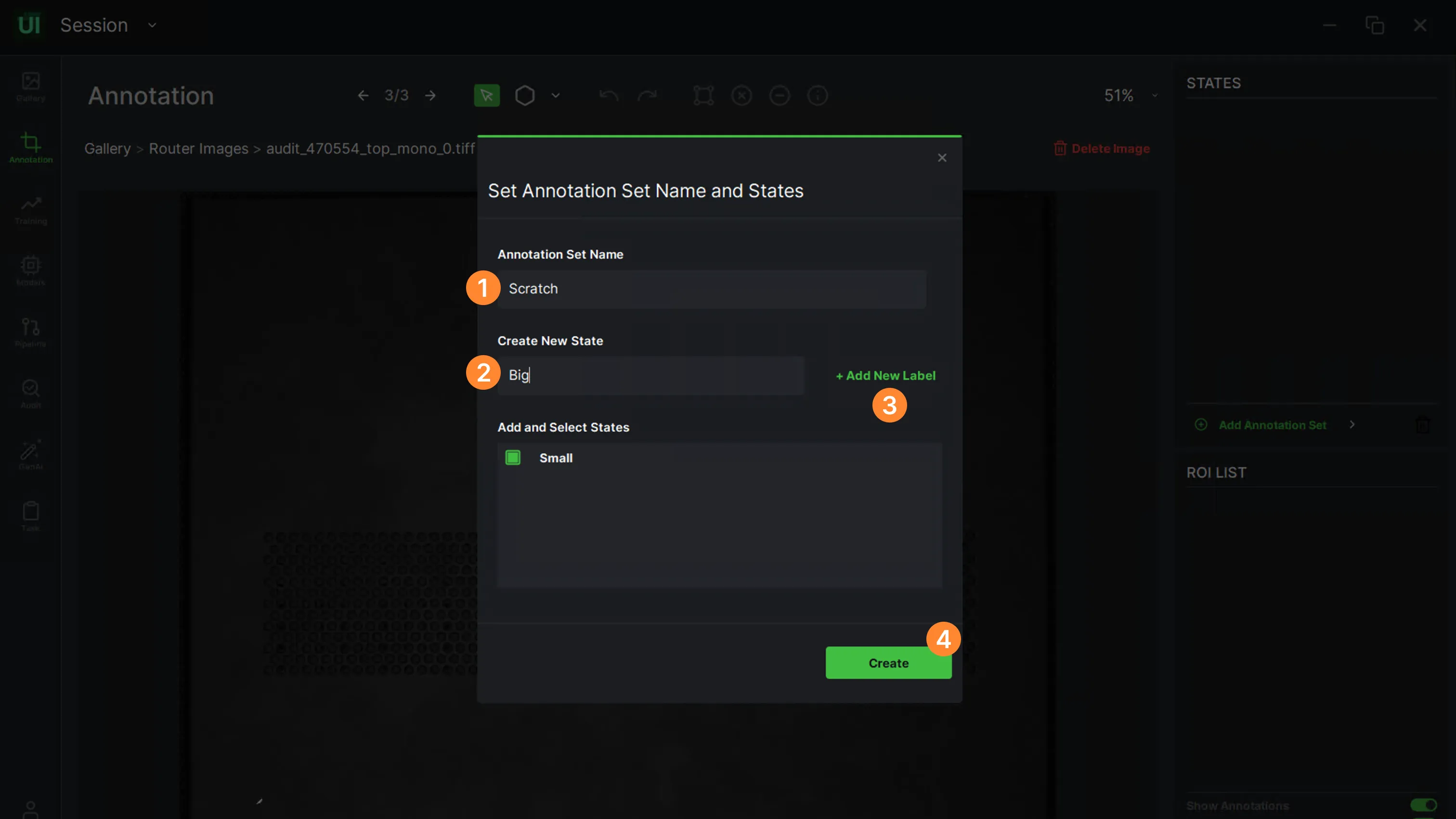Minimize the application window
Image resolution: width=1456 pixels, height=819 pixels.
pyautogui.click(x=1329, y=26)
